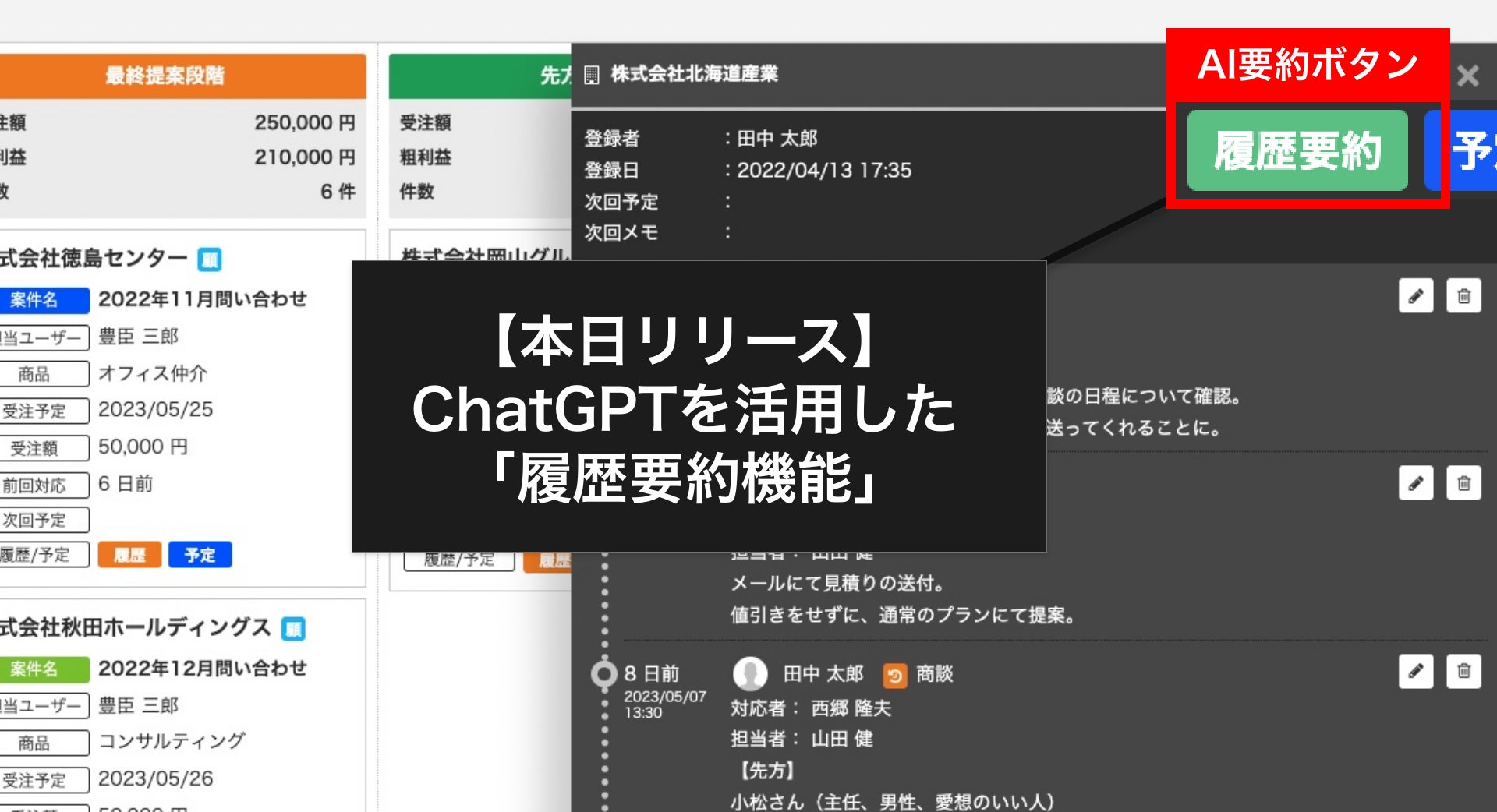Click the 案件名 label in 徳島センター card

click(44, 300)
